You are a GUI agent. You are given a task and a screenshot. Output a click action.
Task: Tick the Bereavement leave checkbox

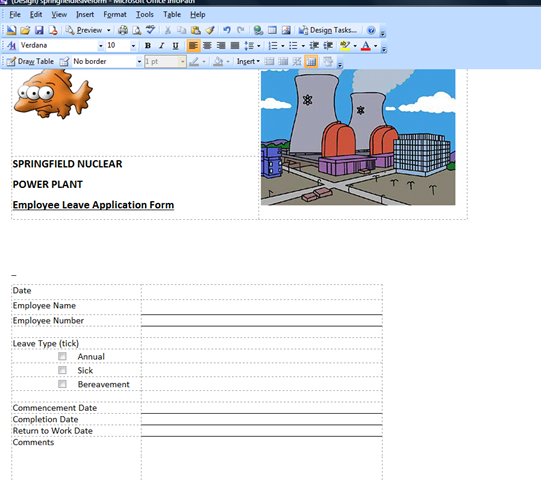[62, 384]
